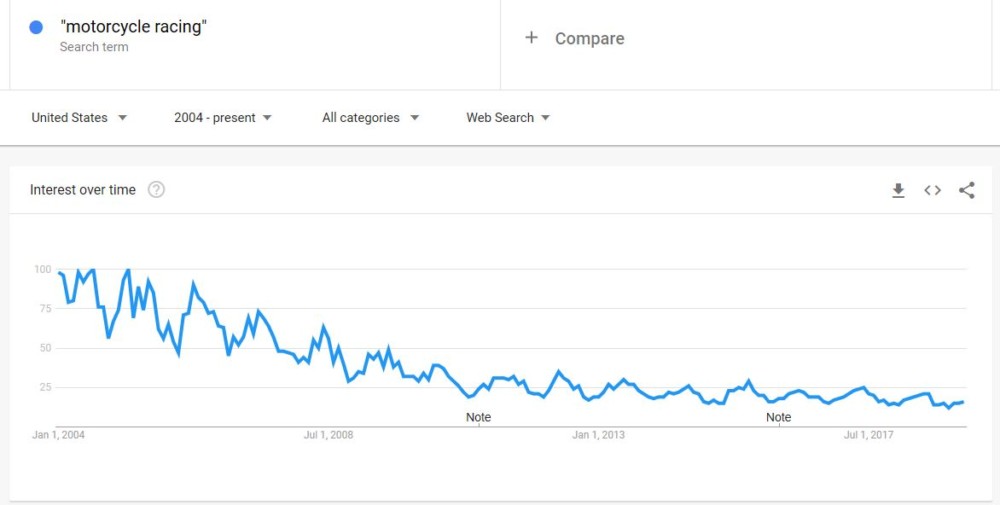The height and width of the screenshot is (505, 1000).
Task: Open the United States region dropdown
Action: pos(79,118)
